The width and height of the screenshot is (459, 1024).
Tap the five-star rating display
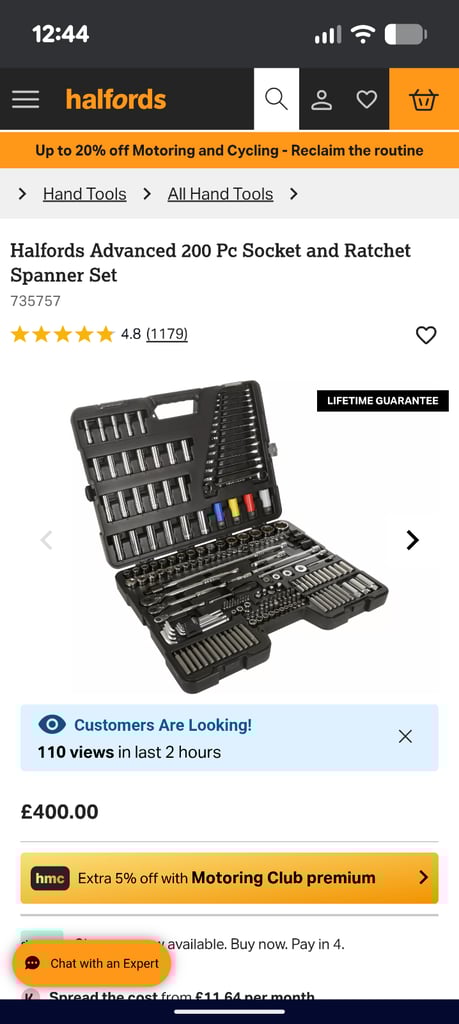tap(63, 334)
